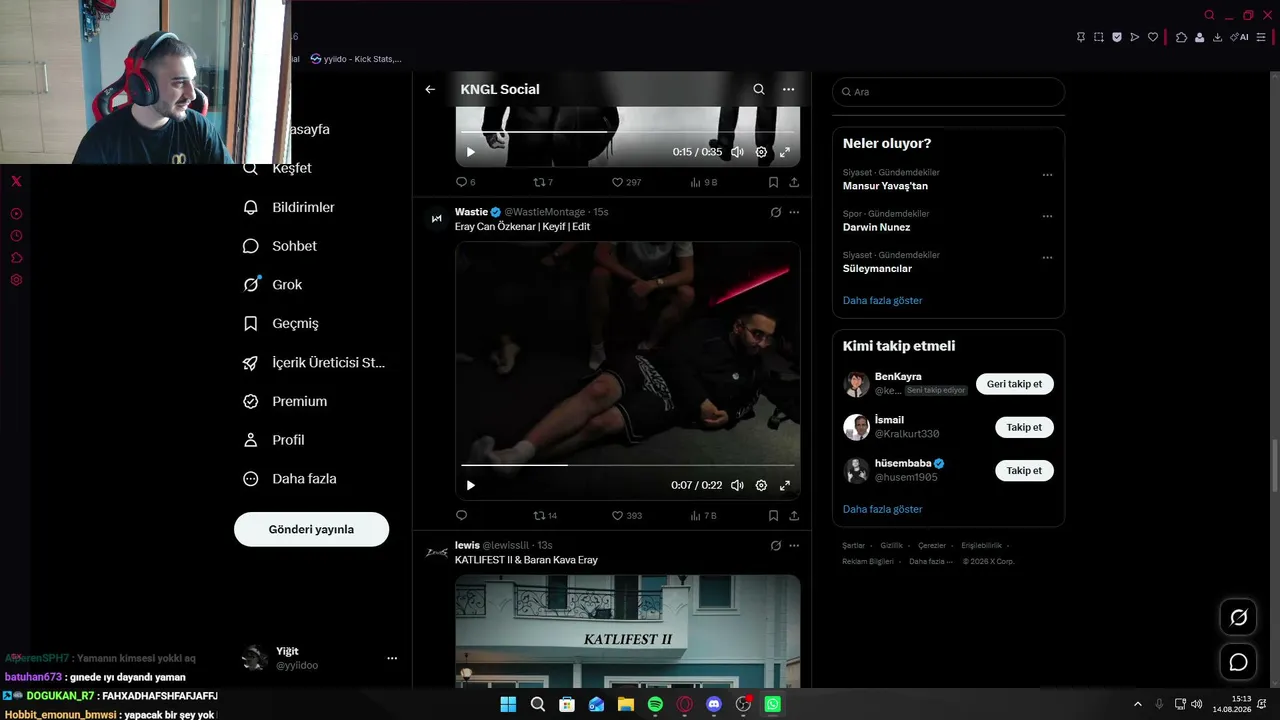
Task: Show more trends under Neler oluyor
Action: (882, 301)
